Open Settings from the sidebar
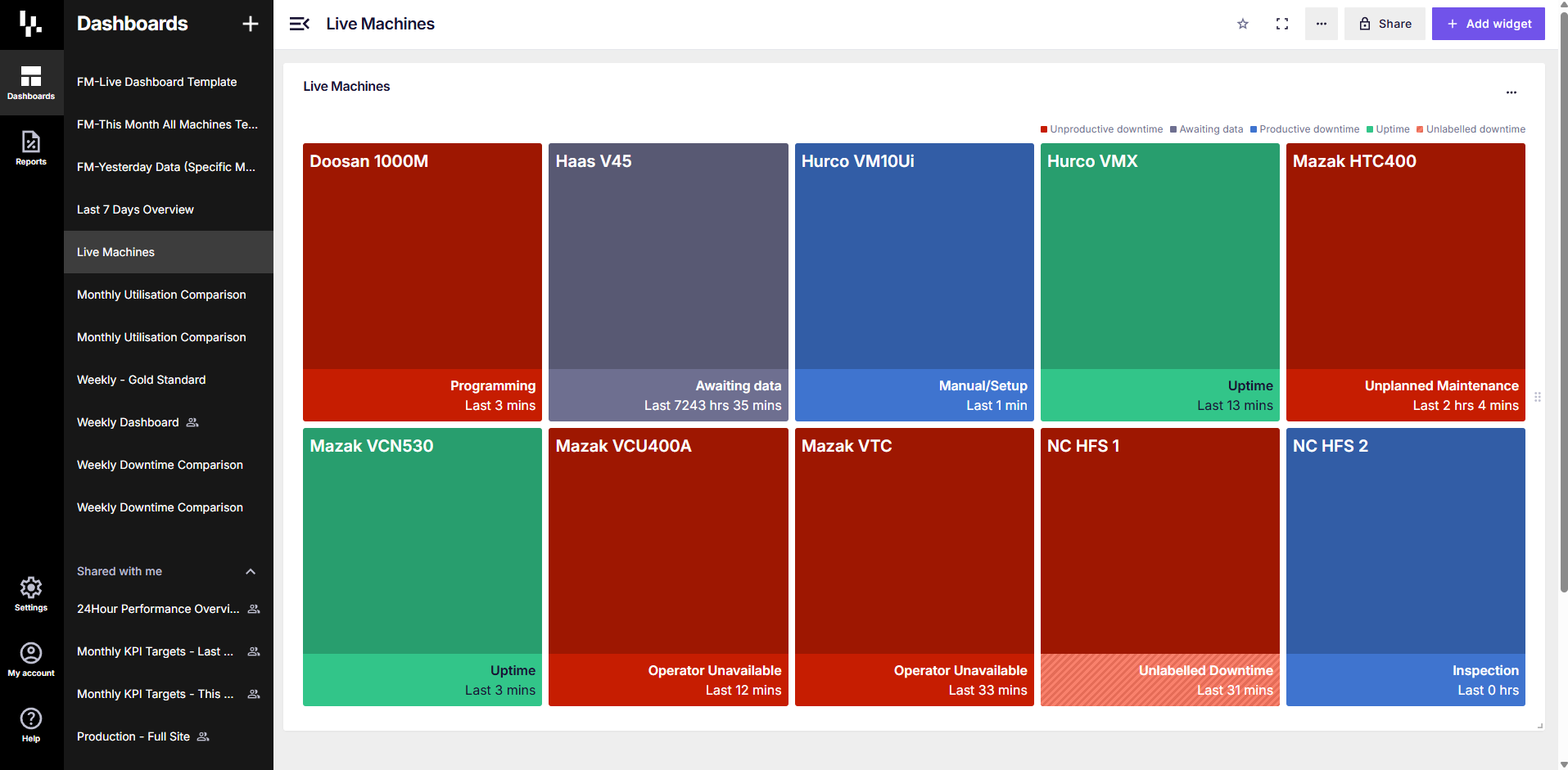This screenshot has width=1568, height=770. click(x=31, y=594)
